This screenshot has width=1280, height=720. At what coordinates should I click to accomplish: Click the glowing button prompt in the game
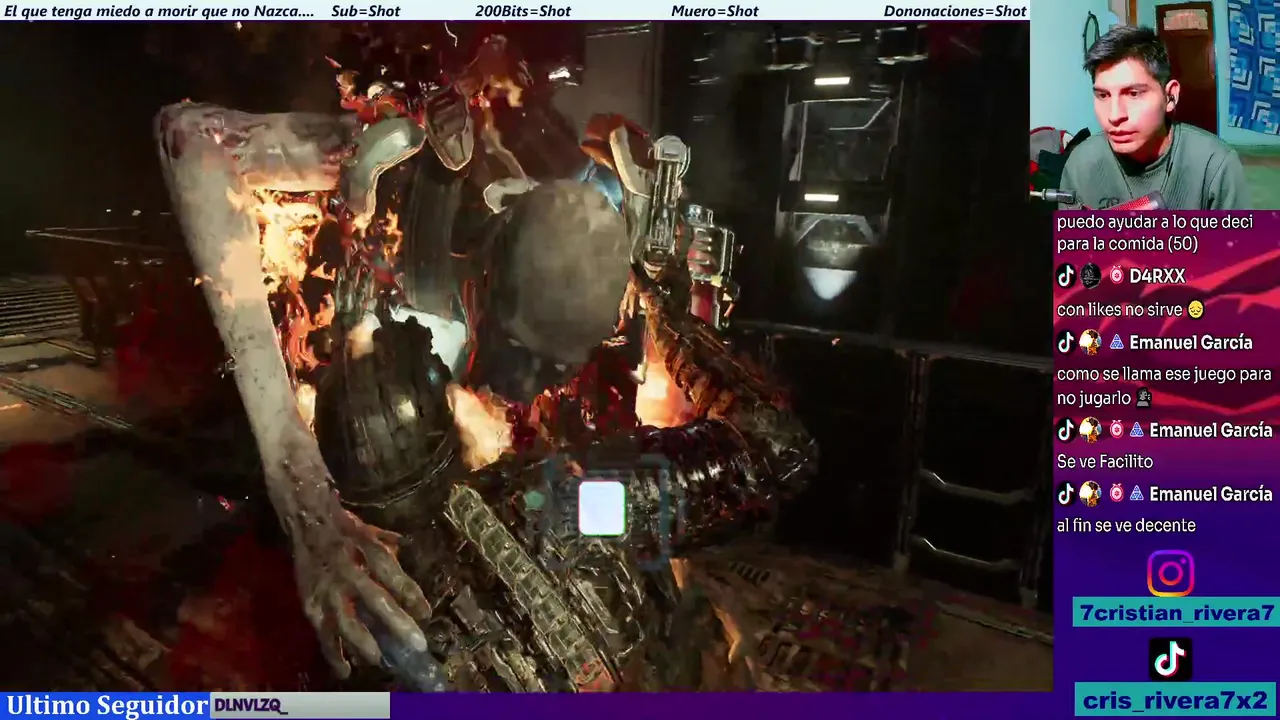pyautogui.click(x=602, y=508)
